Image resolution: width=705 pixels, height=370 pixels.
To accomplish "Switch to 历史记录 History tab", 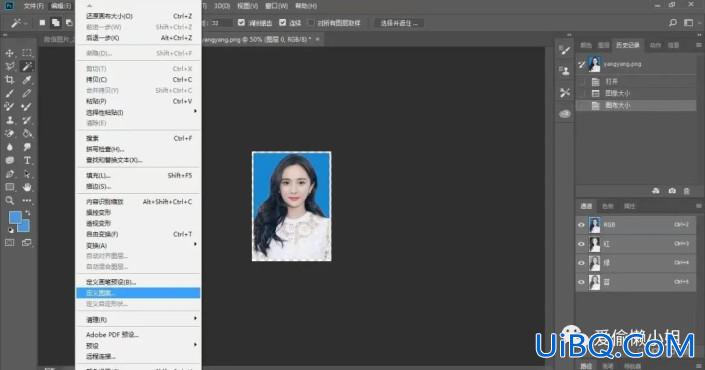I will coord(628,45).
